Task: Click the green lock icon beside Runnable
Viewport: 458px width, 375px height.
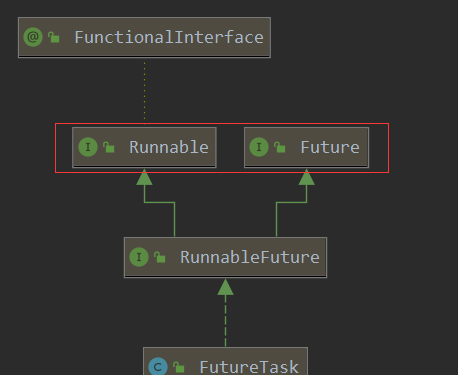Action: [x=109, y=147]
